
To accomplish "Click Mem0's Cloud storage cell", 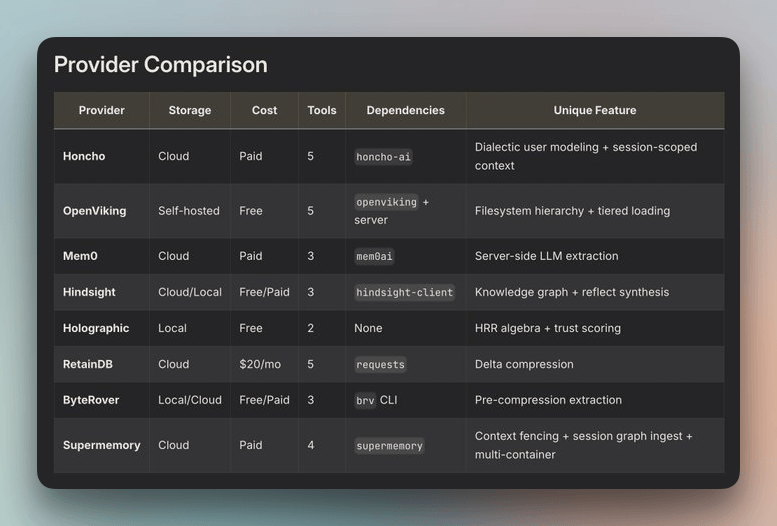I will coord(173,256).
